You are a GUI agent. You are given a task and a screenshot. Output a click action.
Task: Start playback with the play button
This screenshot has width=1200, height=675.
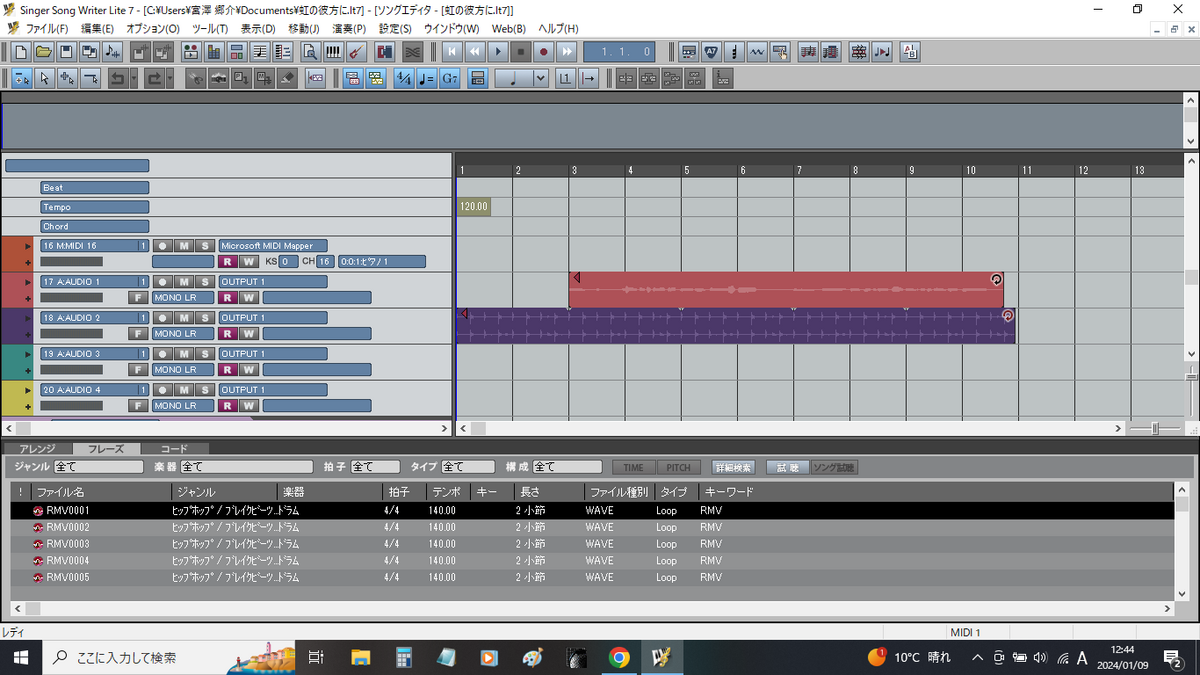pyautogui.click(x=499, y=51)
